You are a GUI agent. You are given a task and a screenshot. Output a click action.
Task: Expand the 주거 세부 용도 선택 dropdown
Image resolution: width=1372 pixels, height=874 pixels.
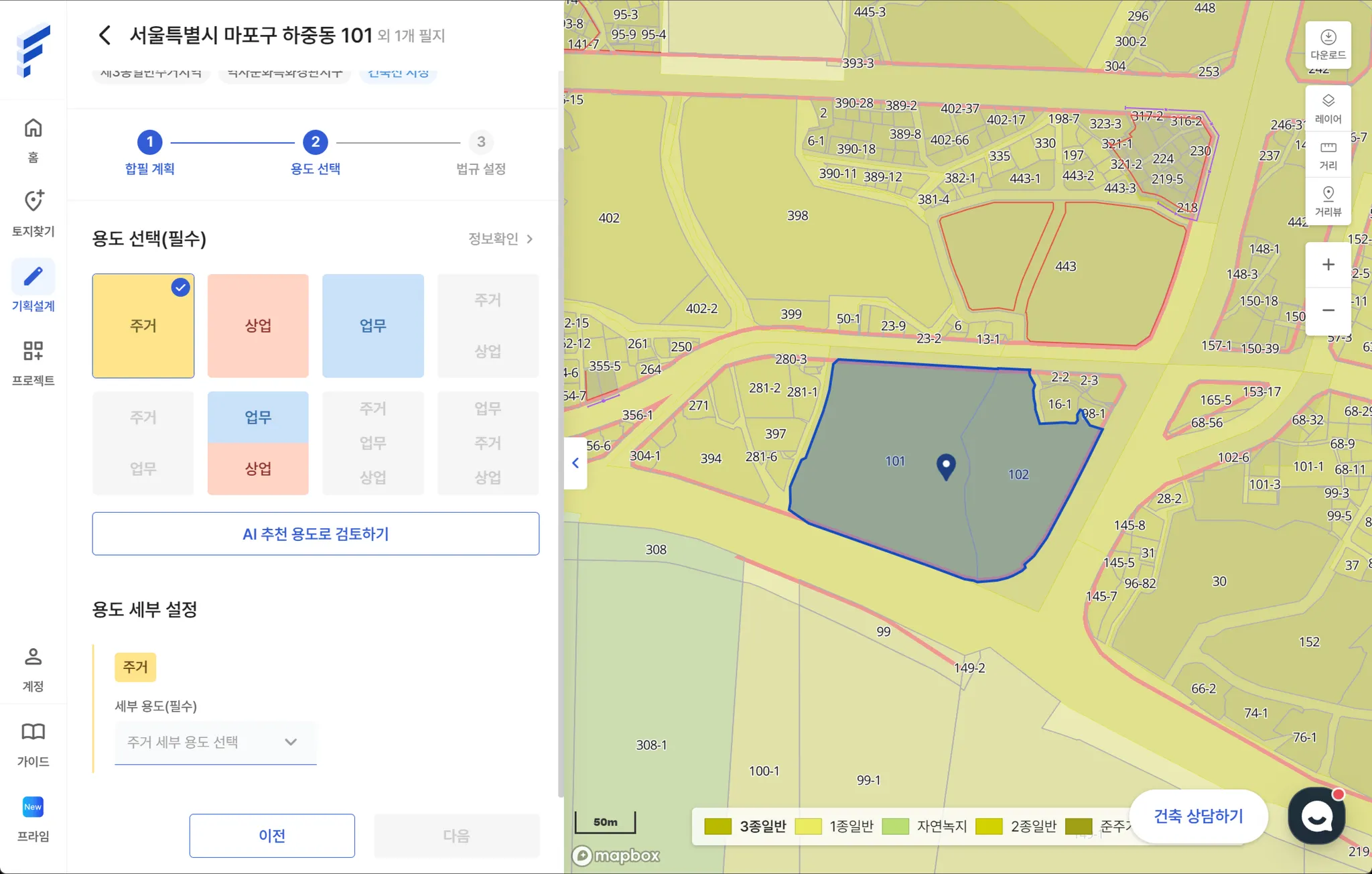click(215, 742)
